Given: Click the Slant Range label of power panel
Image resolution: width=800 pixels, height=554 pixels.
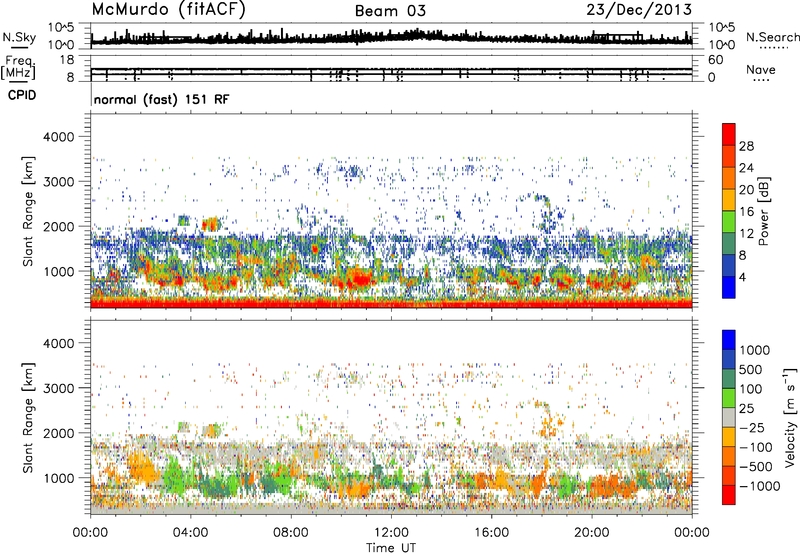Looking at the screenshot, I should tap(28, 211).
